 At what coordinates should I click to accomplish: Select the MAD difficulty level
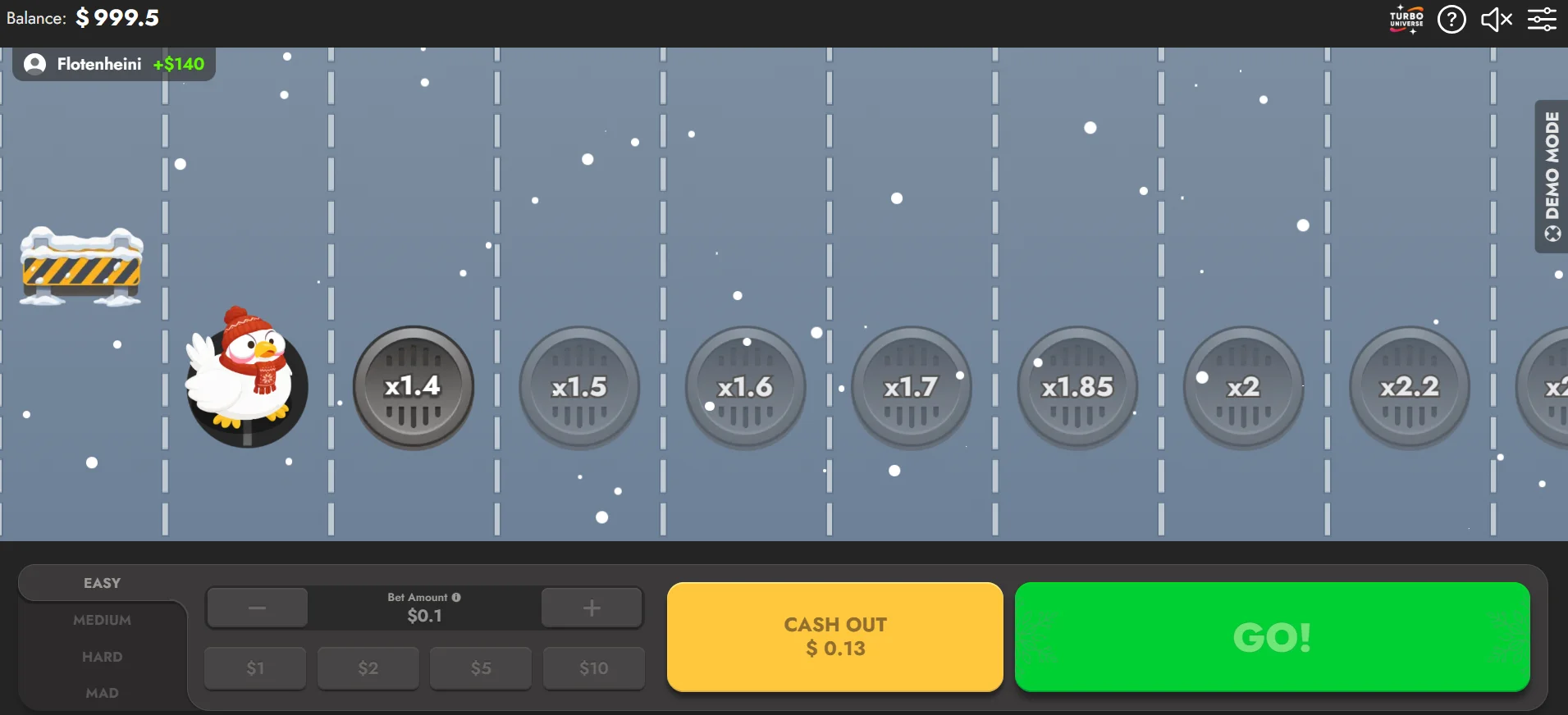tap(102, 693)
